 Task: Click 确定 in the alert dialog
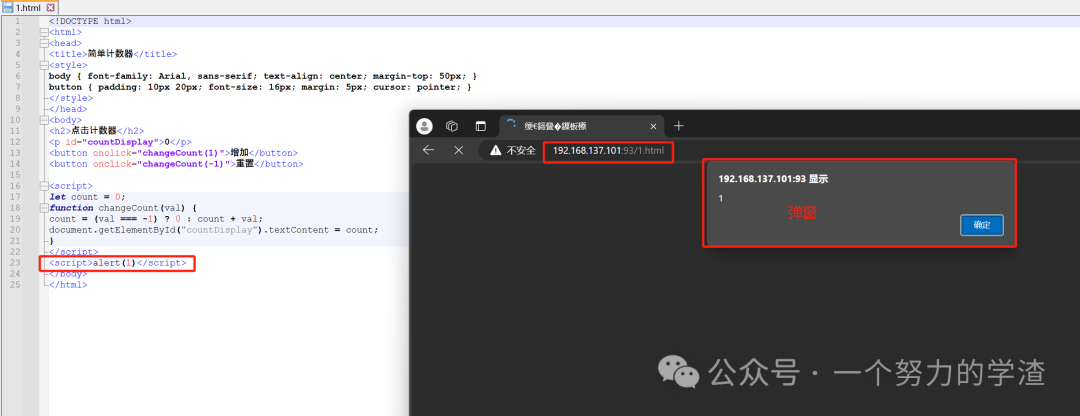tap(982, 225)
